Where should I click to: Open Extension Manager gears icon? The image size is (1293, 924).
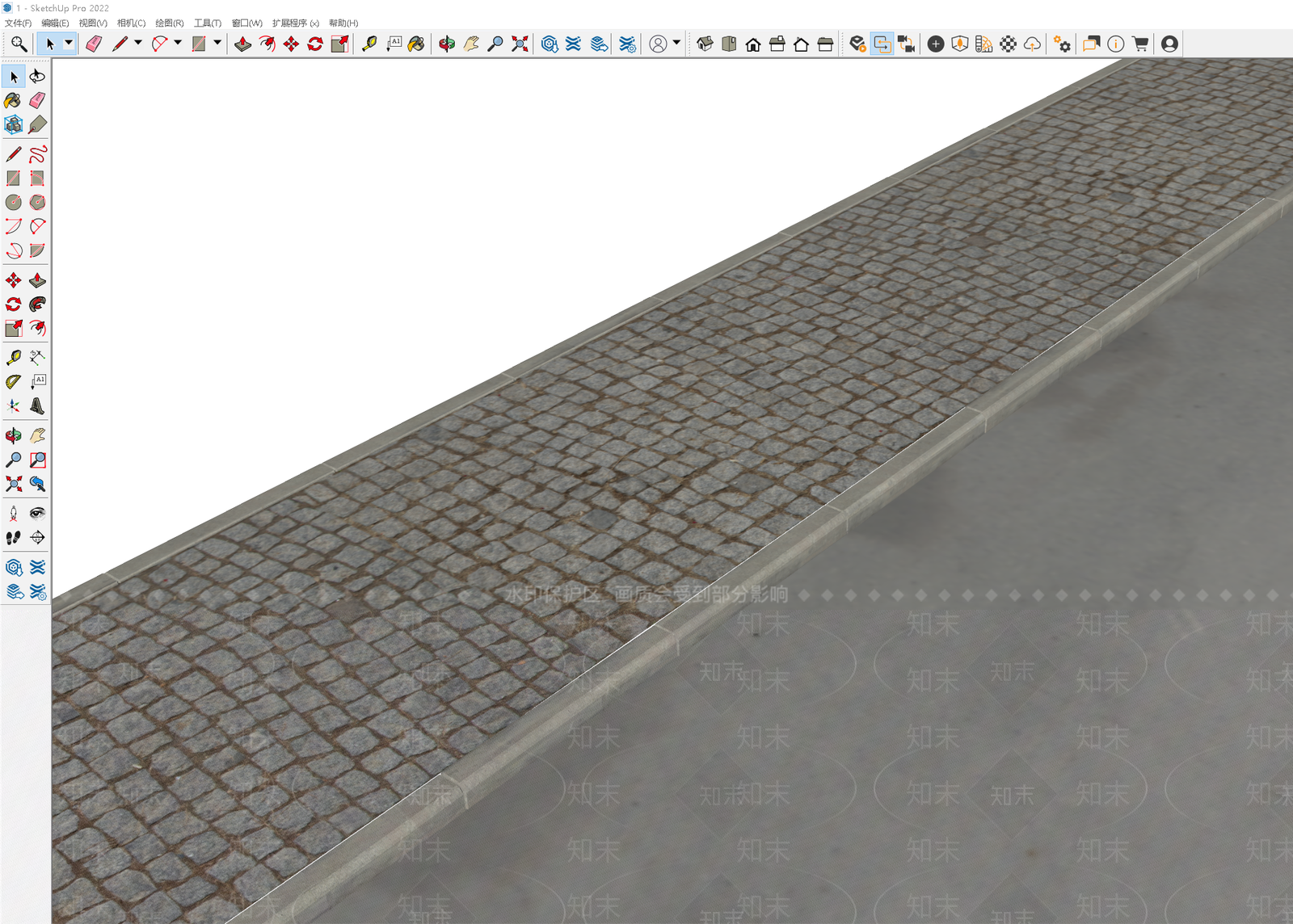point(1062,44)
